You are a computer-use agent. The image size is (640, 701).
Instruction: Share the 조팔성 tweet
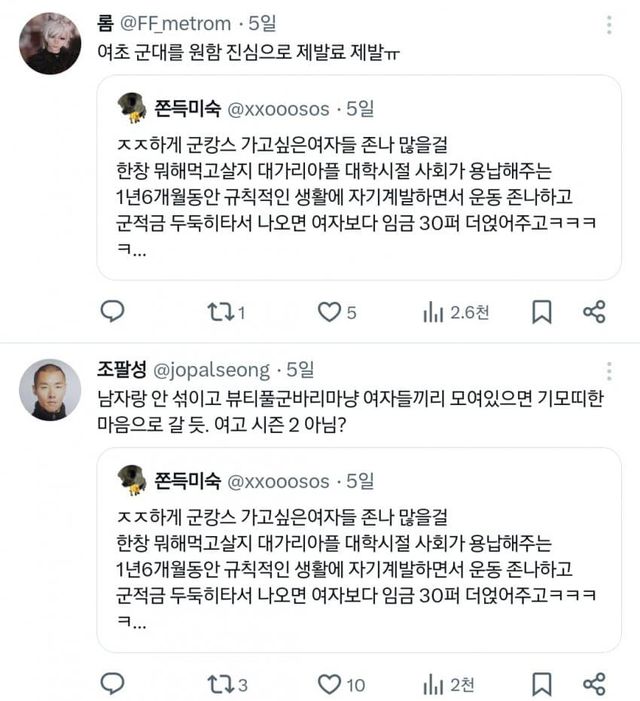[x=594, y=684]
